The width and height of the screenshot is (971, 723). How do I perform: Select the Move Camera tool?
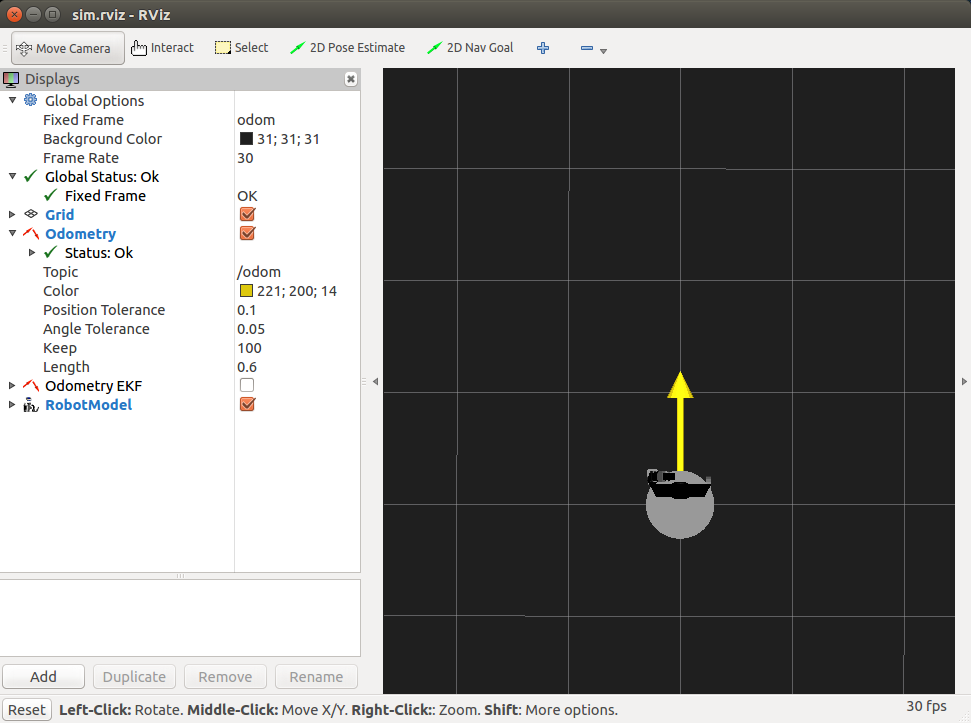coord(67,48)
